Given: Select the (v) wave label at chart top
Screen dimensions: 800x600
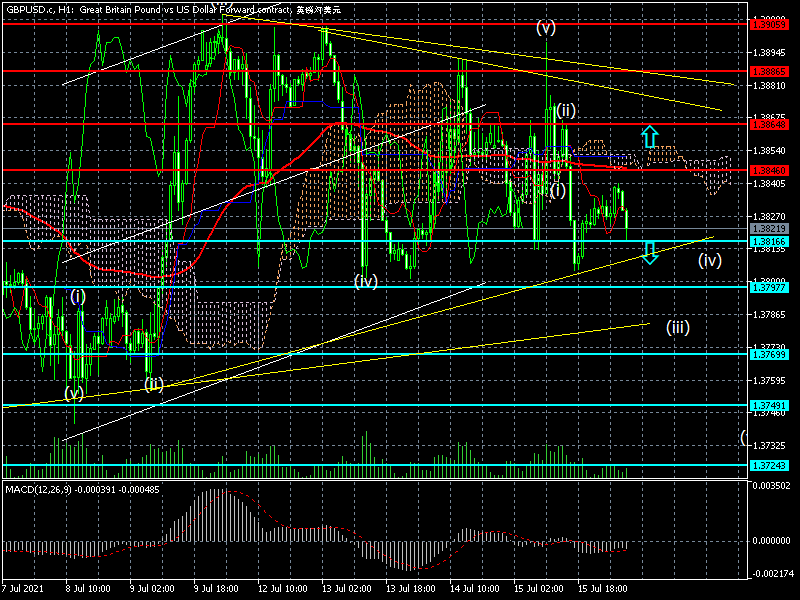Looking at the screenshot, I should tap(545, 28).
